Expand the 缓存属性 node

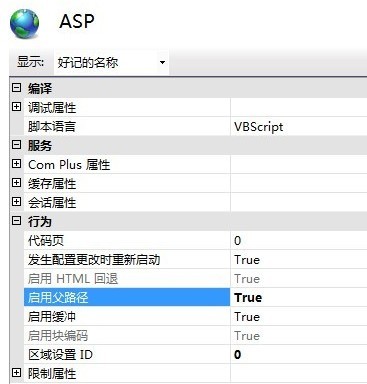click(x=16, y=183)
